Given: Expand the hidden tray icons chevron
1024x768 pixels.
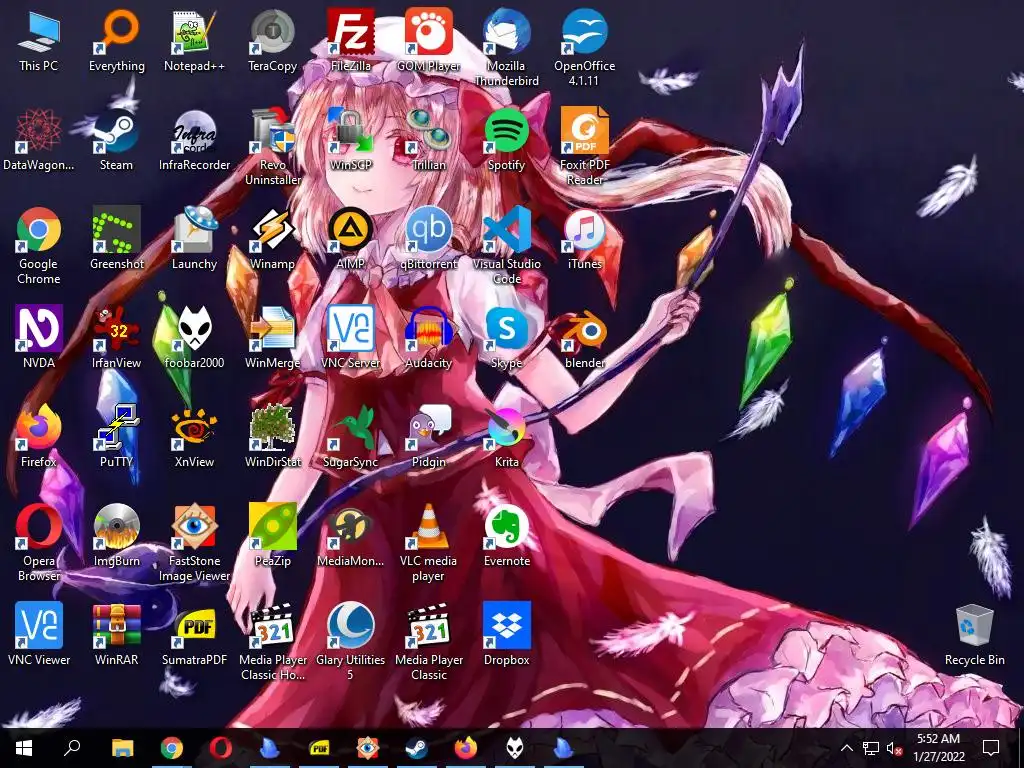Looking at the screenshot, I should click(846, 748).
